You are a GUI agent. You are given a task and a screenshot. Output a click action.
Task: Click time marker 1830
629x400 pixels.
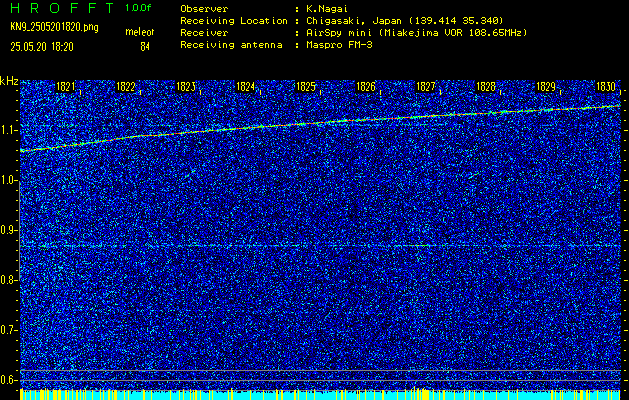pyautogui.click(x=606, y=87)
